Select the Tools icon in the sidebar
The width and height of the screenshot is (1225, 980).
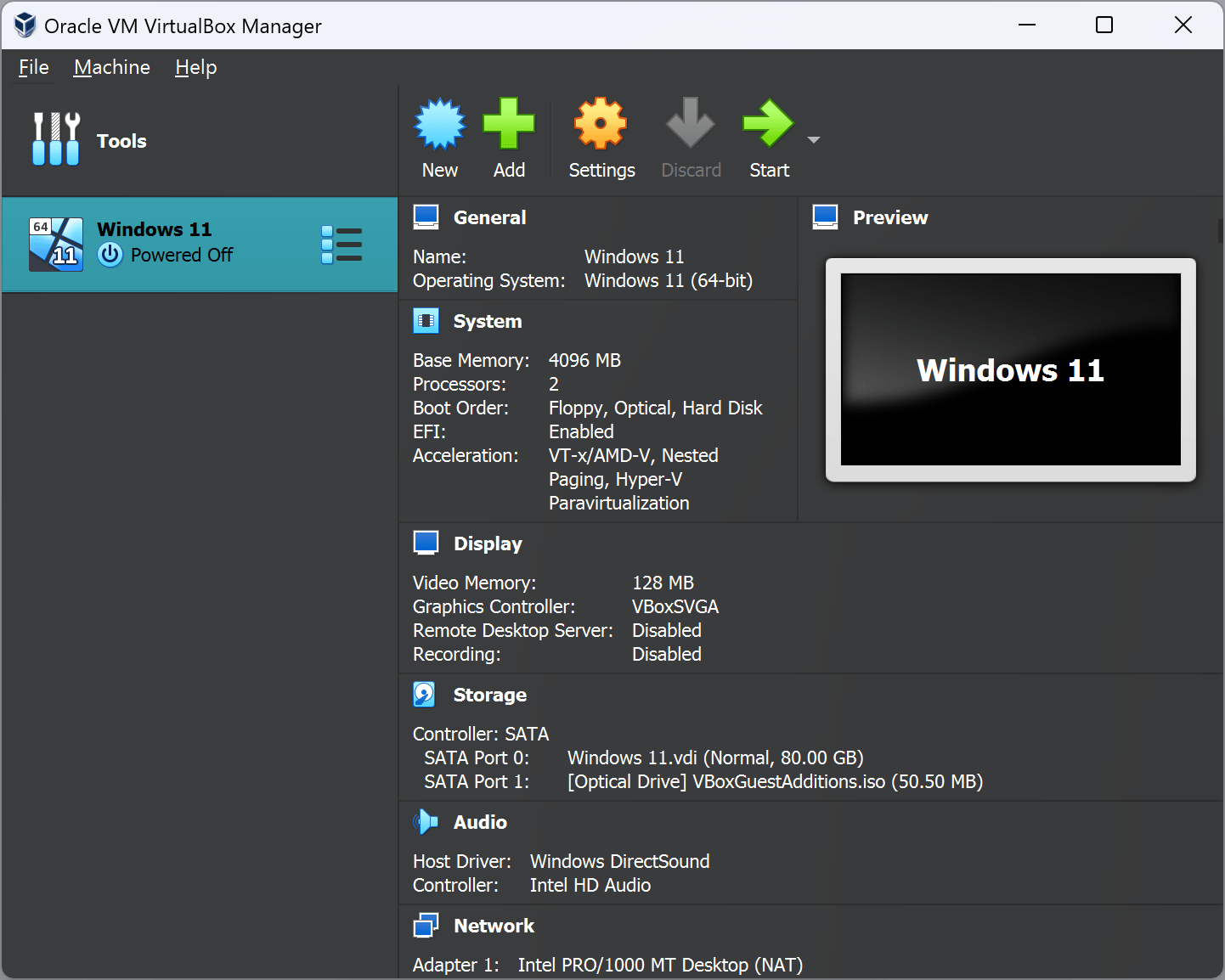[x=56, y=139]
